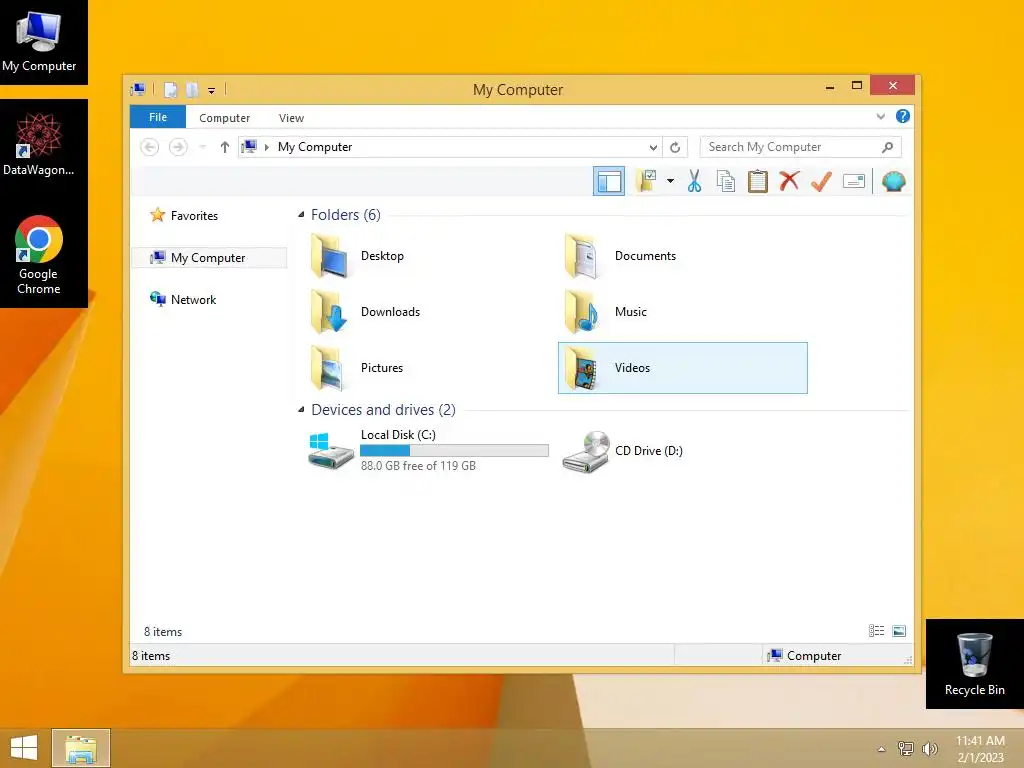This screenshot has width=1024, height=768.
Task: Click File Explorer taskbar button
Action: (81, 748)
